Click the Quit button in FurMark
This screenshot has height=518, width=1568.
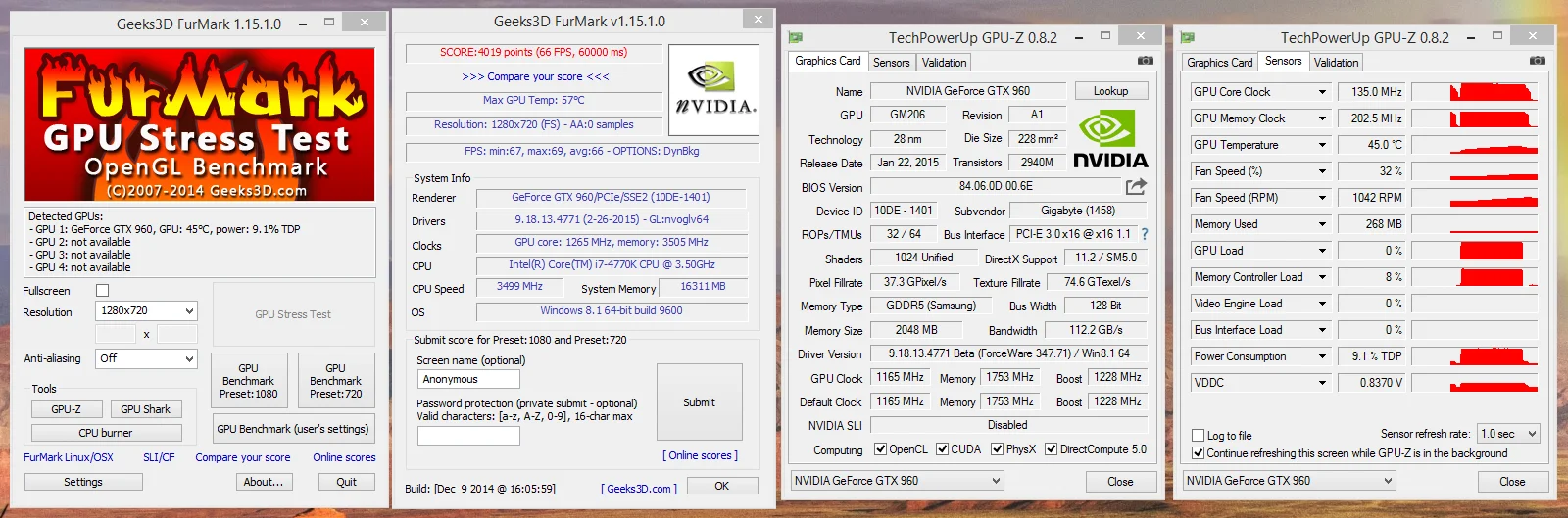(347, 482)
